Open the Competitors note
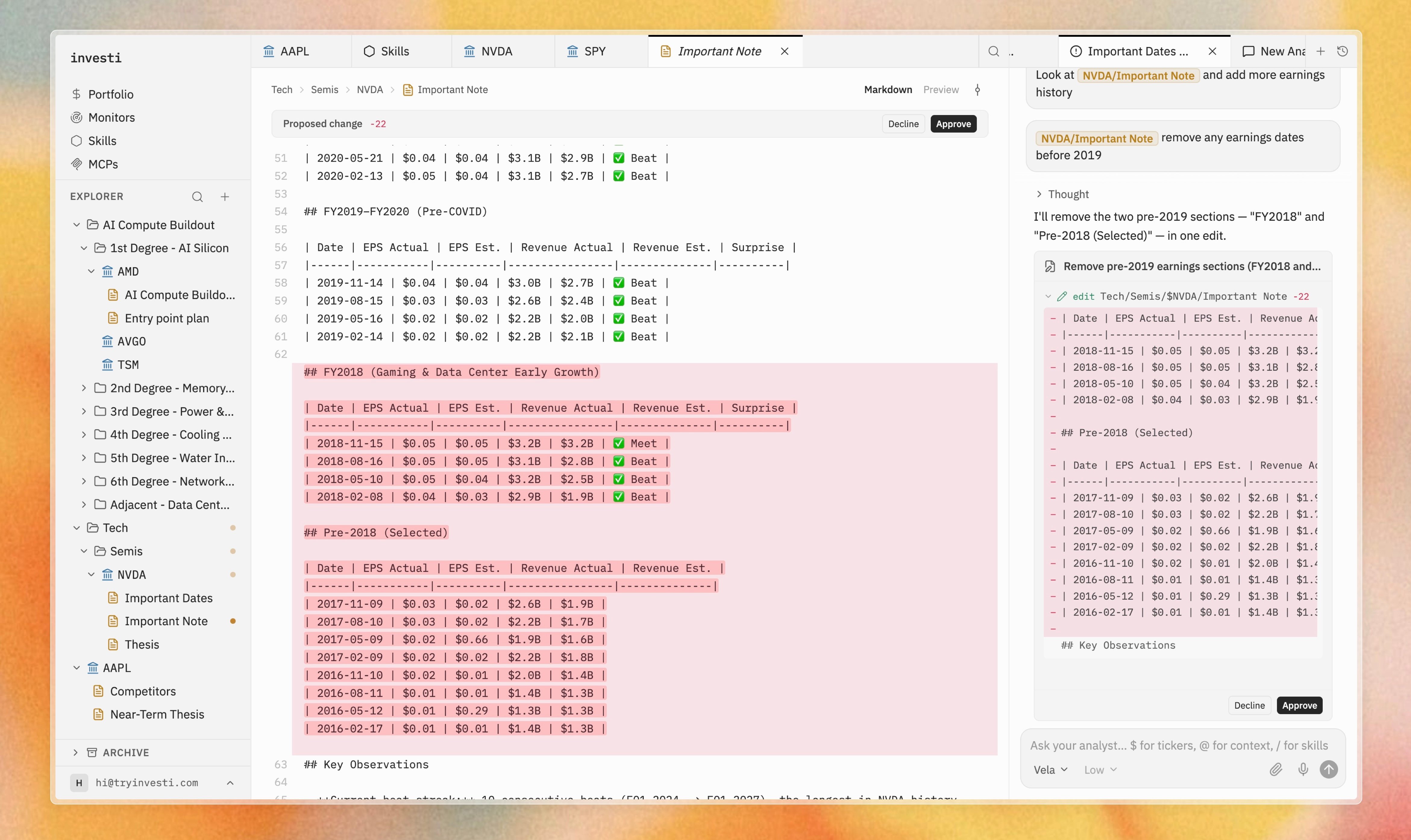Viewport: 1411px width, 840px height. point(143,691)
